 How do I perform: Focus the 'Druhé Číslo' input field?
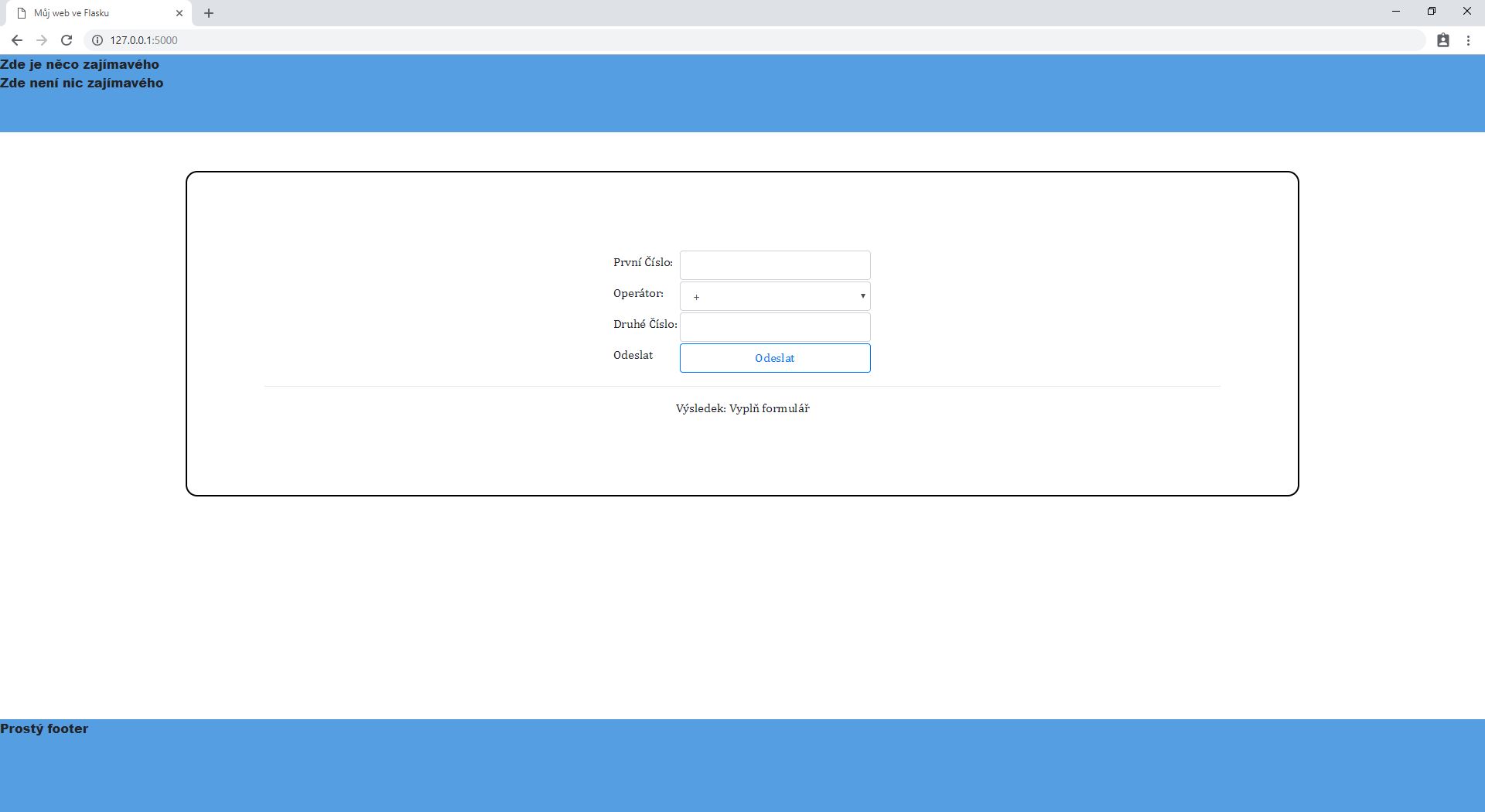point(775,327)
